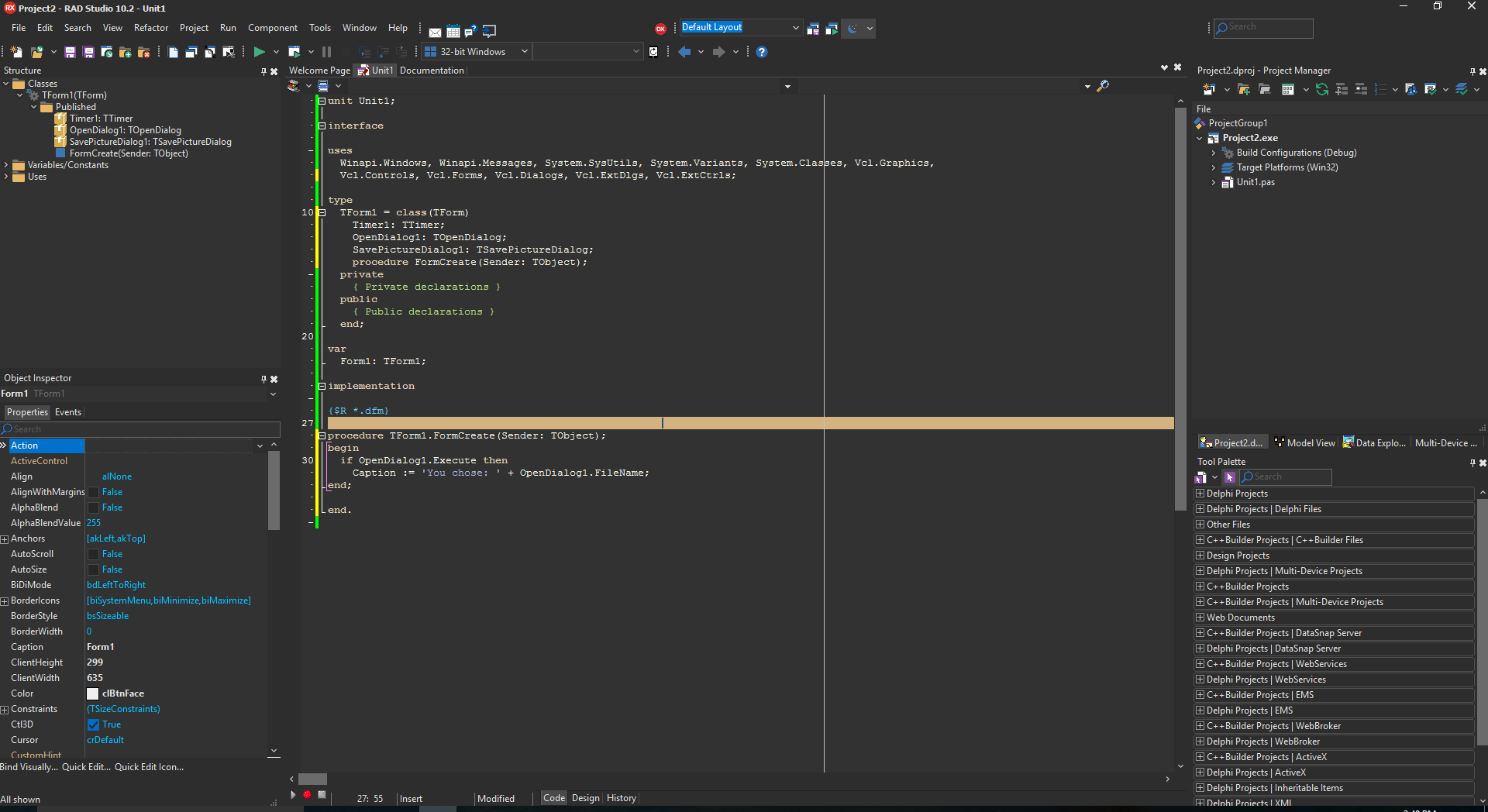The height and width of the screenshot is (812, 1488).
Task: Click the editor find magnifier icon
Action: pyautogui.click(x=1103, y=86)
